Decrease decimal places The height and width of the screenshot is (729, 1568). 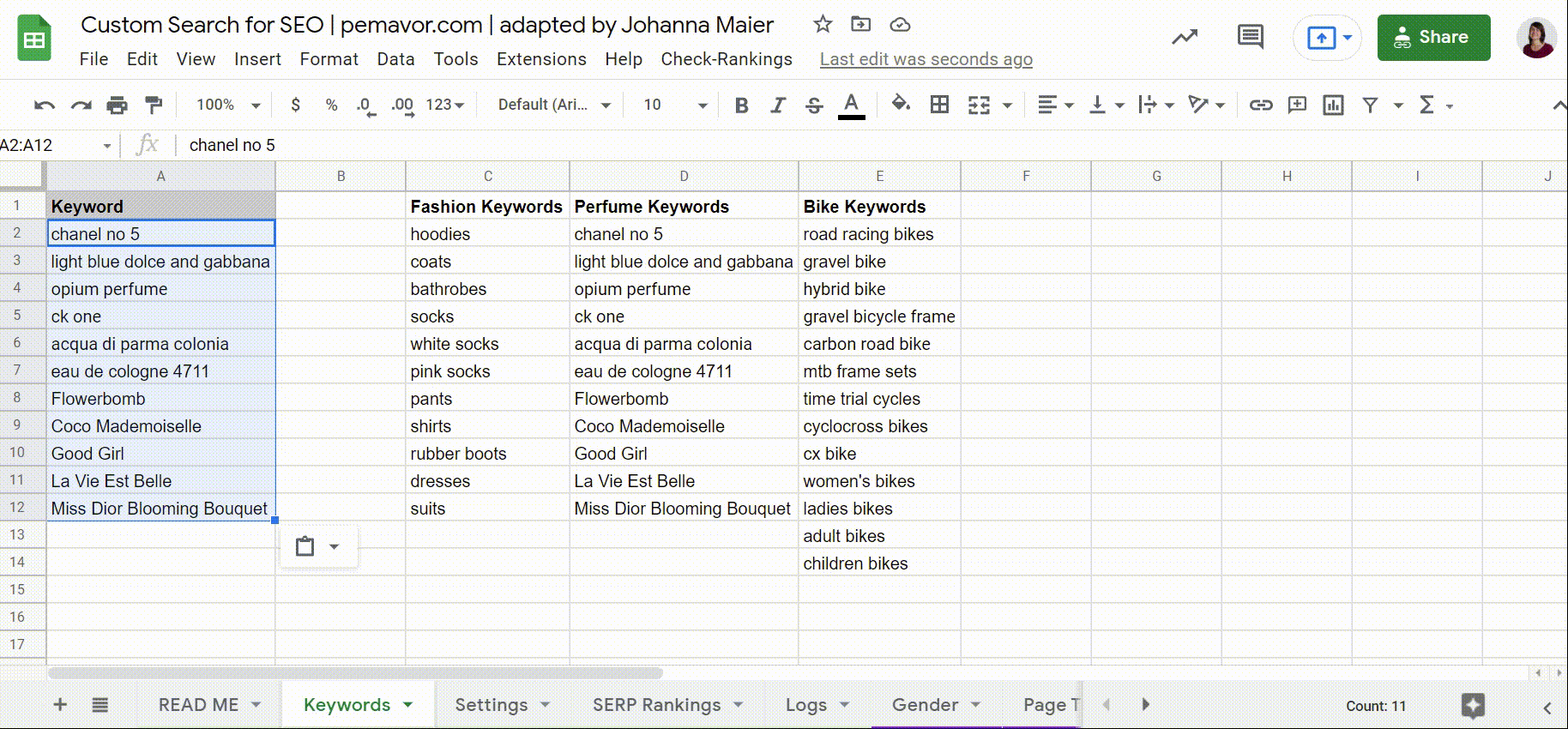365,105
